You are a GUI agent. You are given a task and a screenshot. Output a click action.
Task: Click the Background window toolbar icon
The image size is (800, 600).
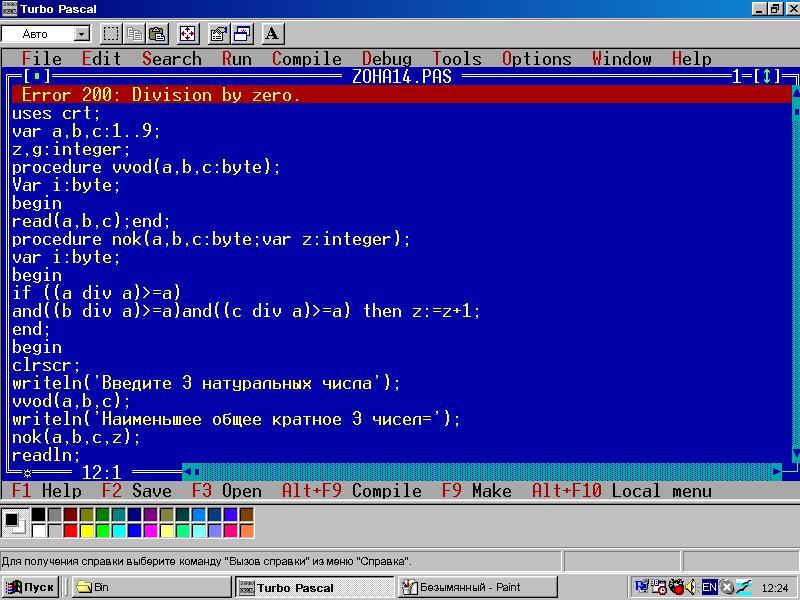(x=241, y=34)
